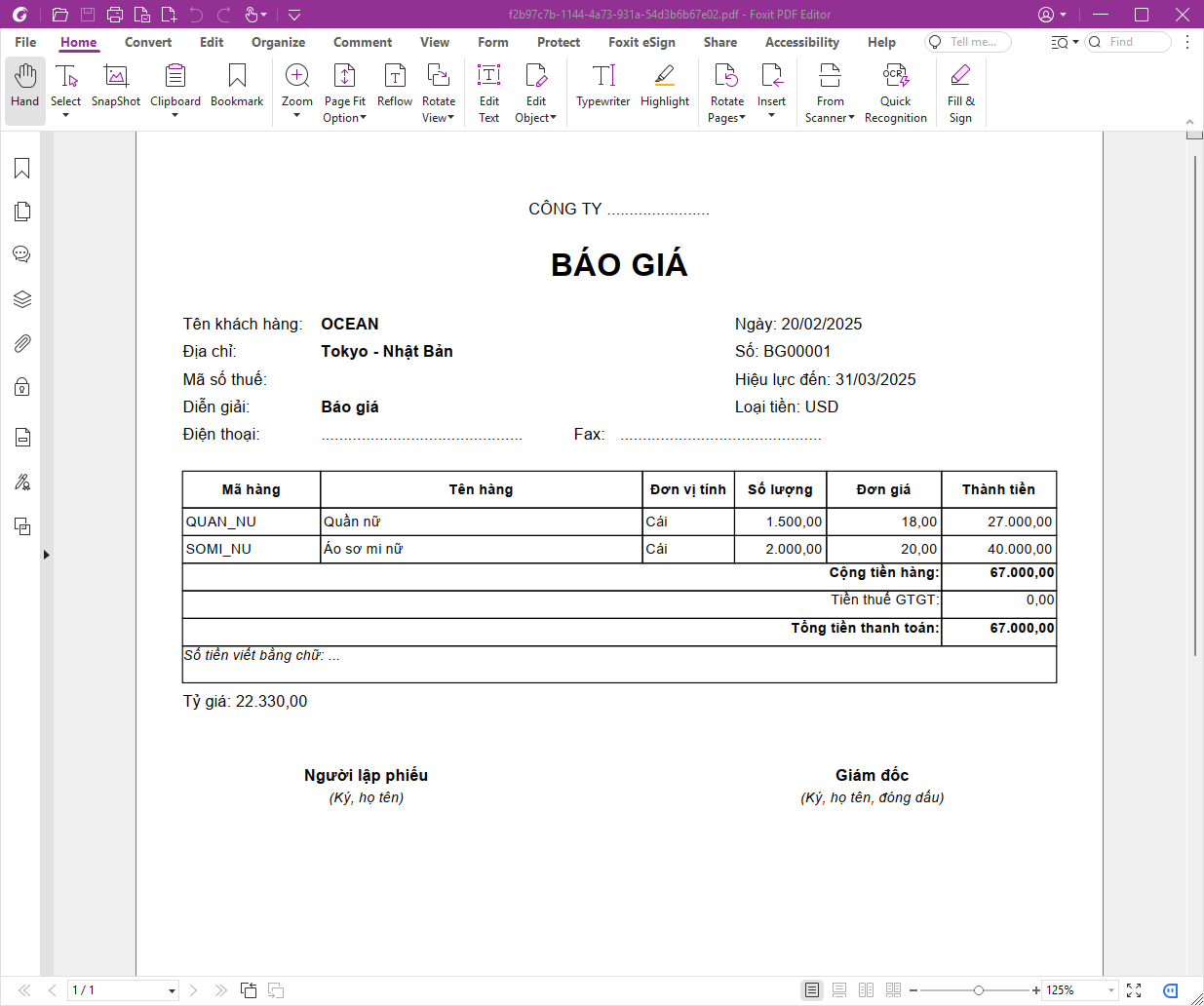
Task: Go to the last page
Action: (x=220, y=990)
